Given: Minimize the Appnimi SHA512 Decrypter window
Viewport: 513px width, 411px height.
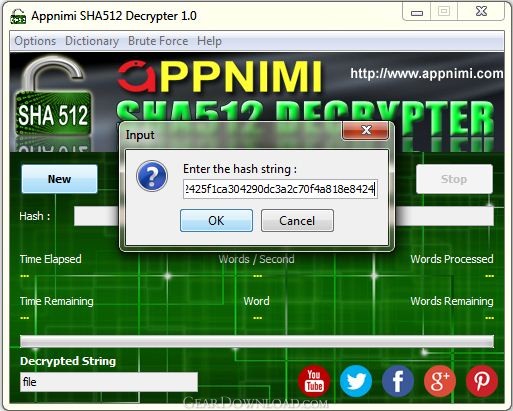Looking at the screenshot, I should point(417,12).
